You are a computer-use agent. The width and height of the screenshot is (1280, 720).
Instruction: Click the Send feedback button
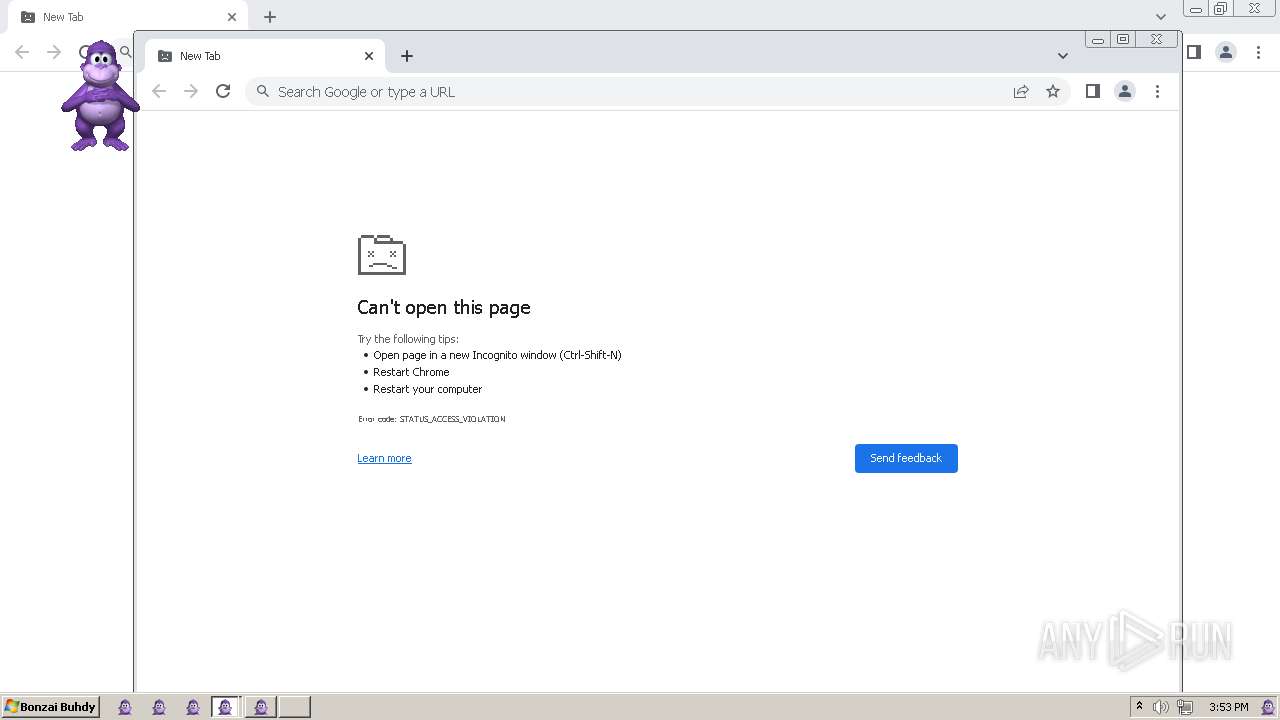[x=906, y=458]
